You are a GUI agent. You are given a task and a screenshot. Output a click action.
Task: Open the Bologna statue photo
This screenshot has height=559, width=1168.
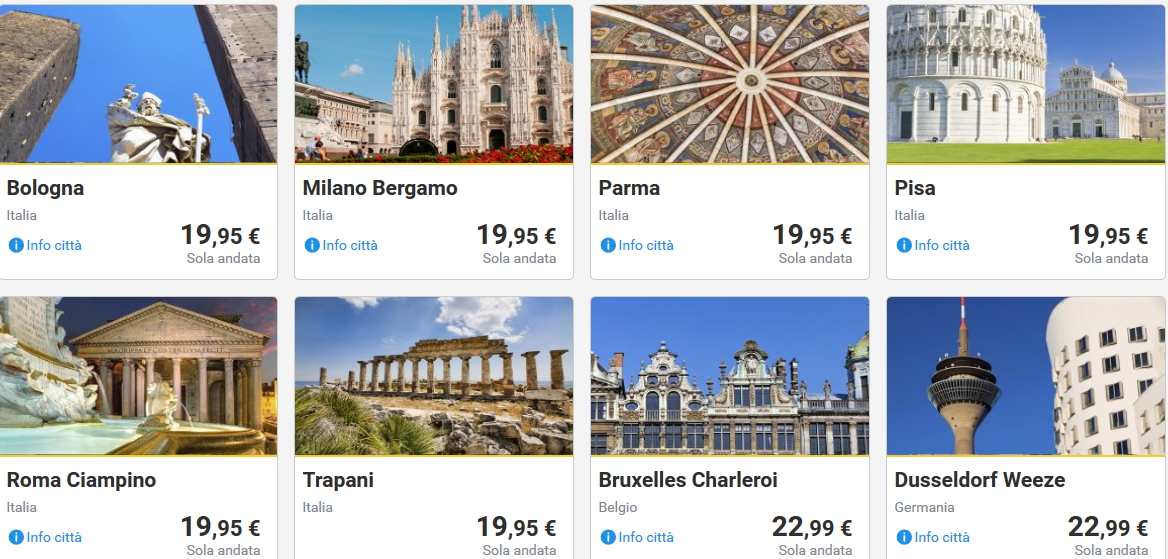pos(138,84)
